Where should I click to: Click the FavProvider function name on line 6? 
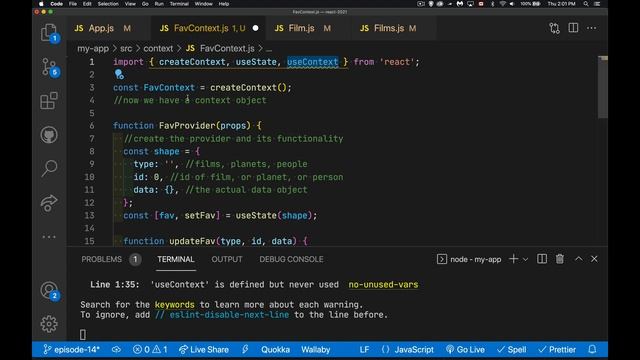(x=187, y=126)
